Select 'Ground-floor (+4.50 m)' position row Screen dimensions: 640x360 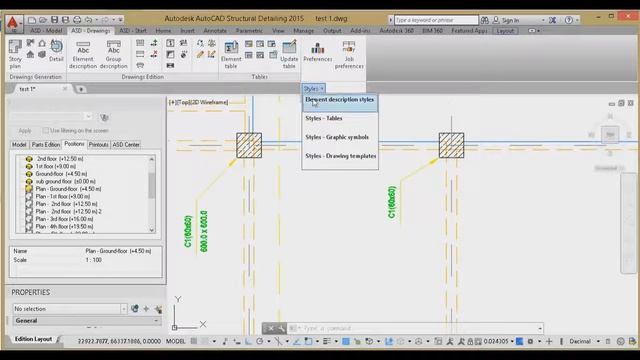61,174
